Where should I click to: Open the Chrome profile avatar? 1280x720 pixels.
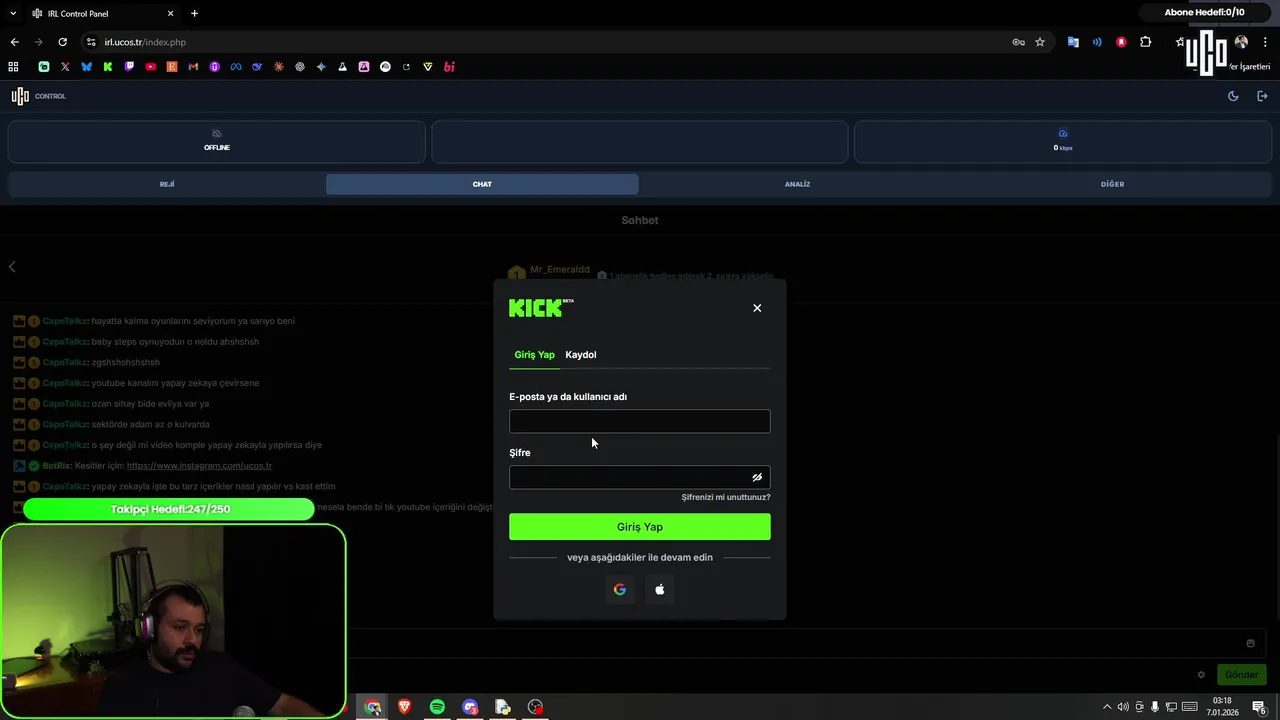(1241, 42)
